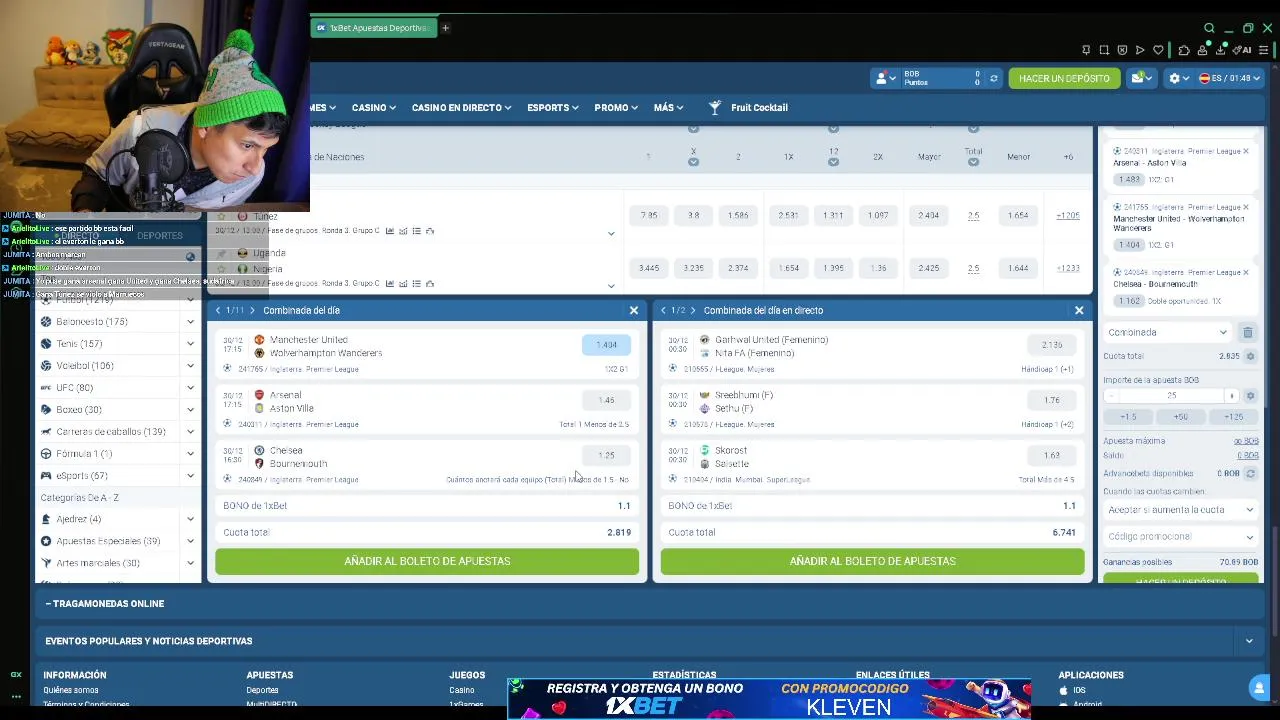Image resolution: width=1280 pixels, height=720 pixels.
Task: Go to previous Combinada del día page
Action: coord(217,310)
